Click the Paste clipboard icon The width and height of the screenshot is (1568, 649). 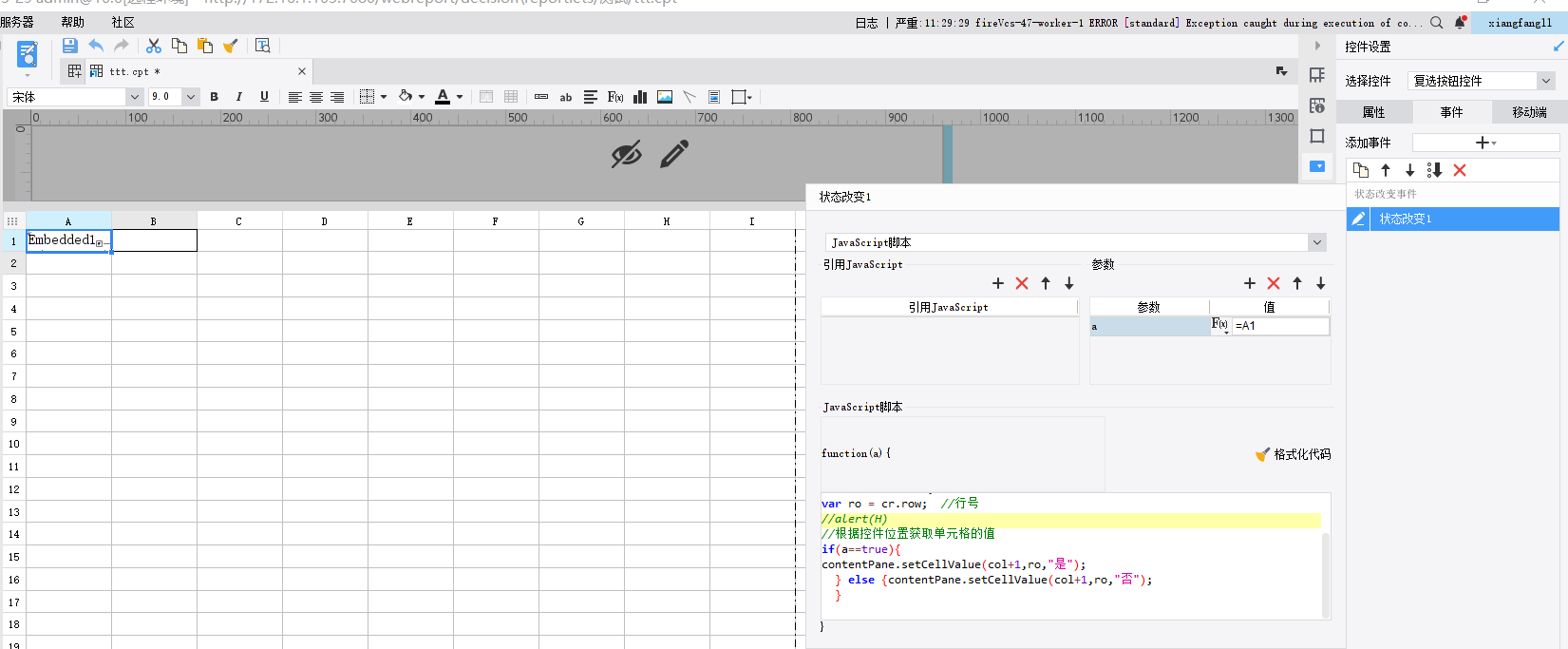coord(204,46)
